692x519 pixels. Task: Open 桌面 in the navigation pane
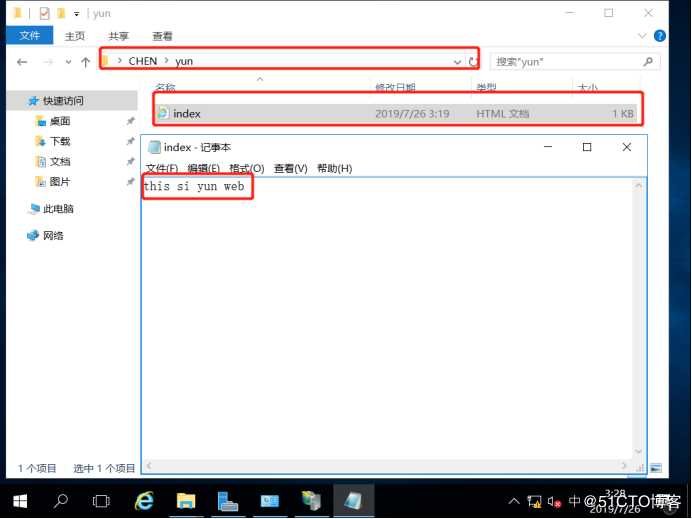click(60, 121)
